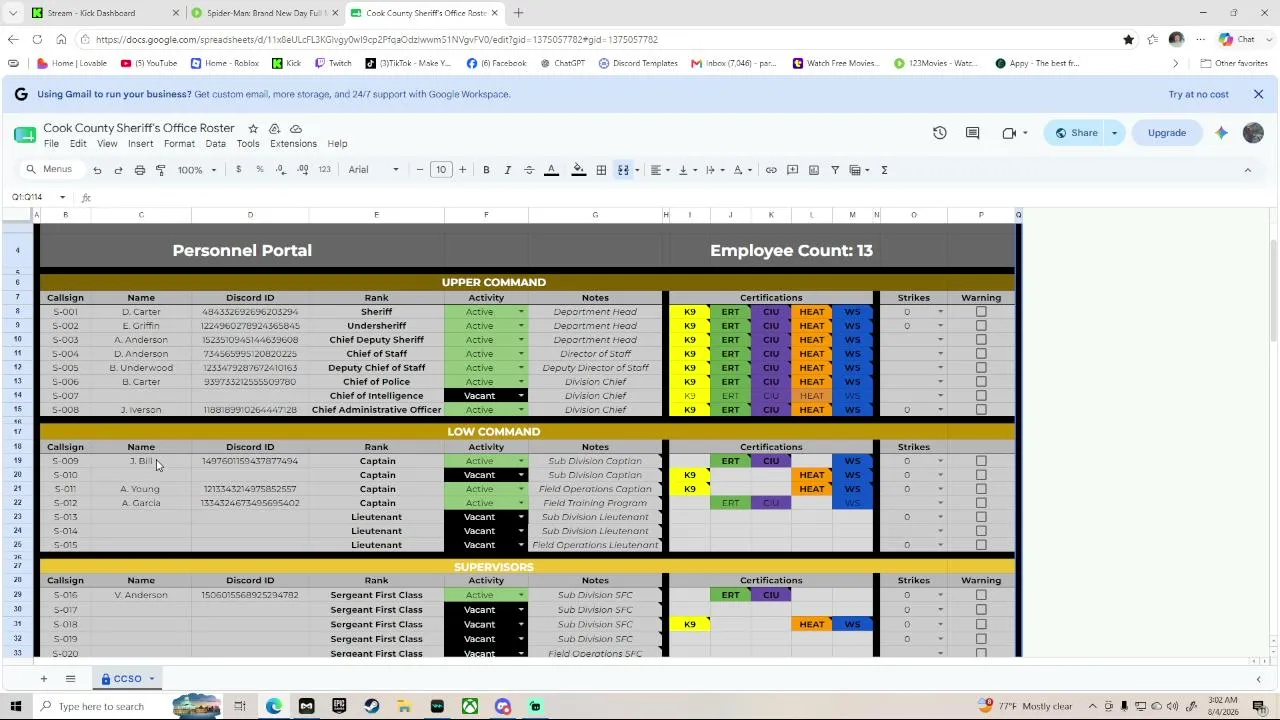Click the Upgrade button
Image resolution: width=1280 pixels, height=720 pixels.
1167,133
